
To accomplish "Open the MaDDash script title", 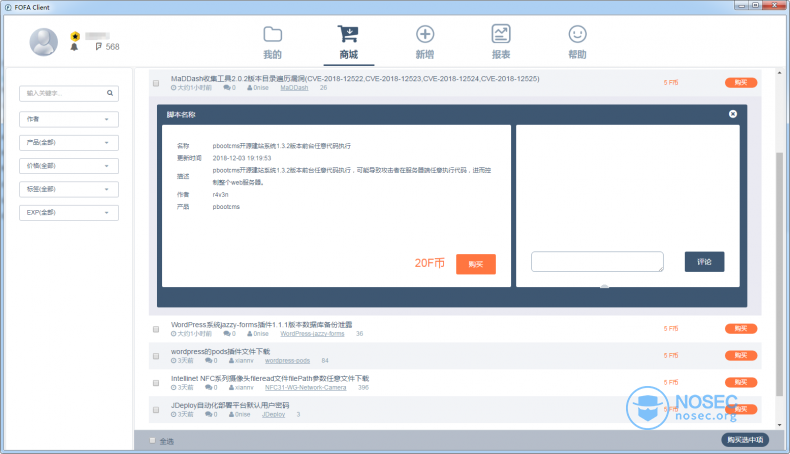I will pos(355,79).
